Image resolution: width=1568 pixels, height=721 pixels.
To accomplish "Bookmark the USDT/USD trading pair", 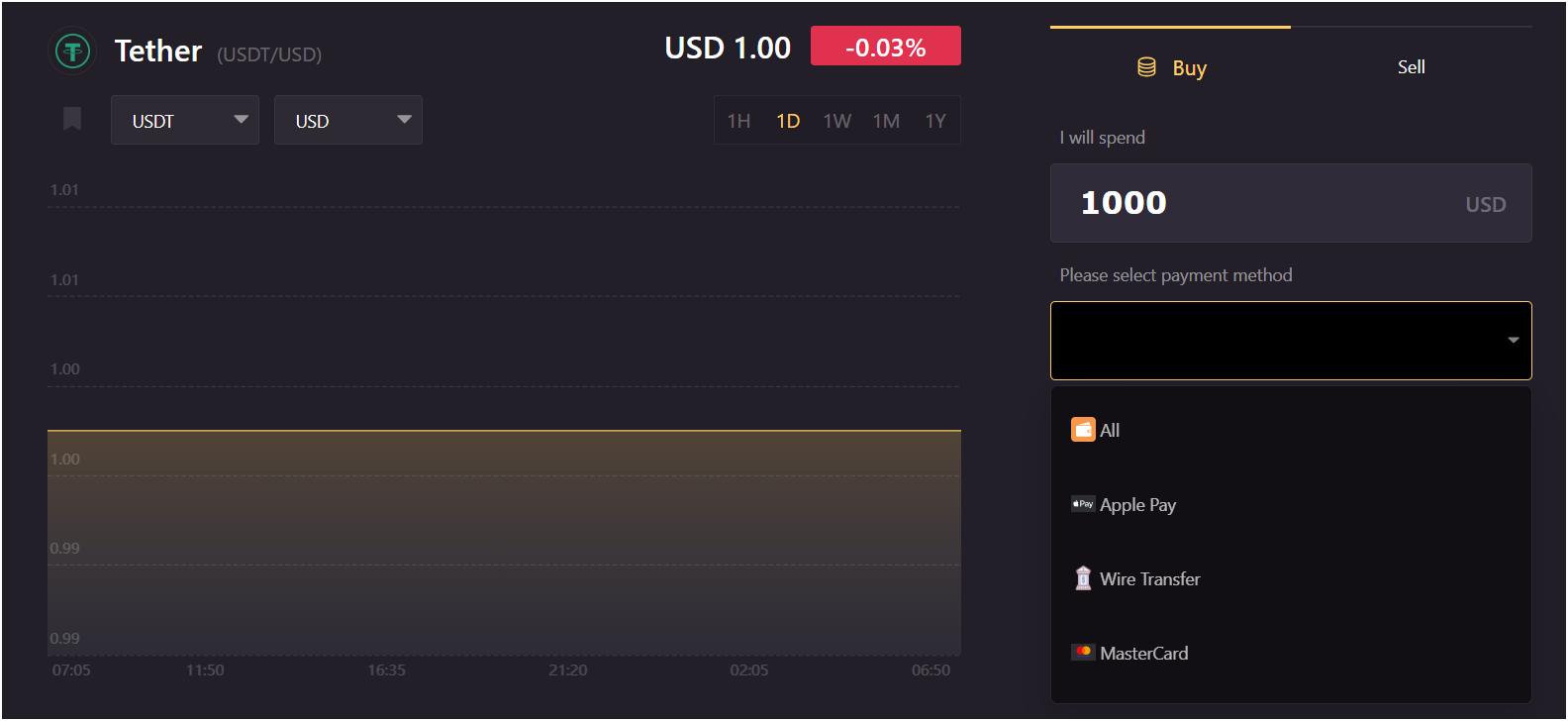I will click(70, 119).
